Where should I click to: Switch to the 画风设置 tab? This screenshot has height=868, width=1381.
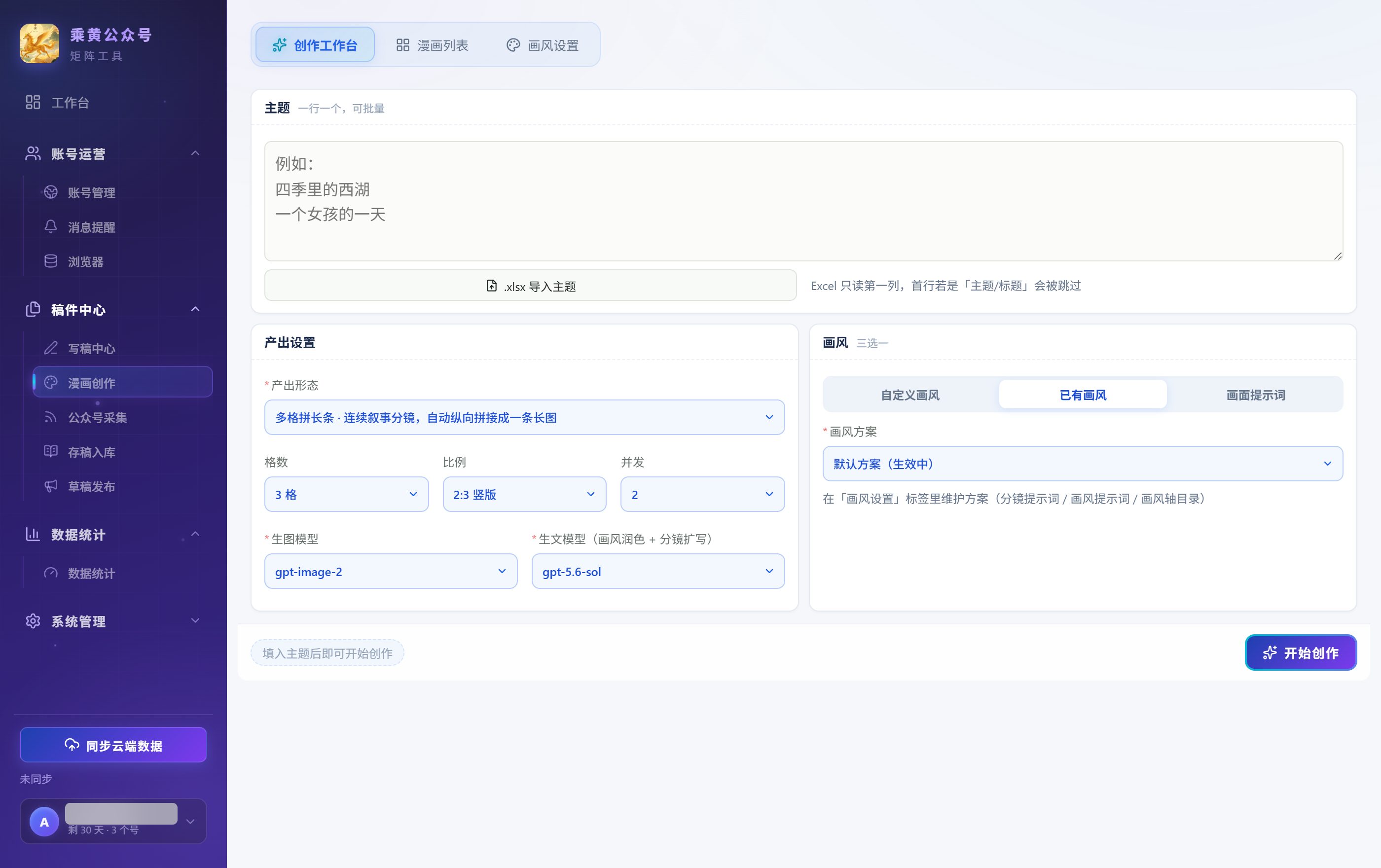pos(542,45)
